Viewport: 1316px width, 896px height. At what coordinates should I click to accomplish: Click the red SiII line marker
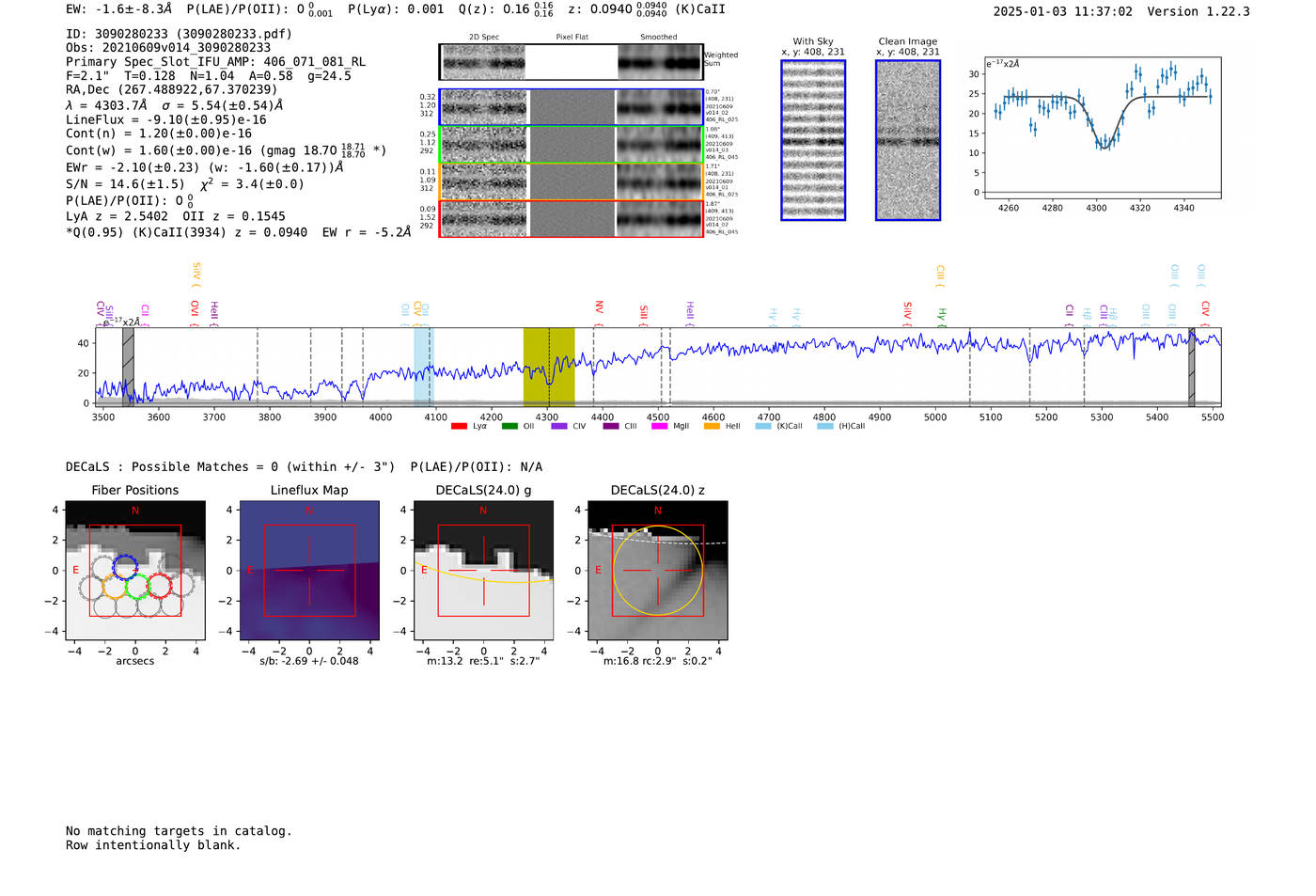(644, 315)
